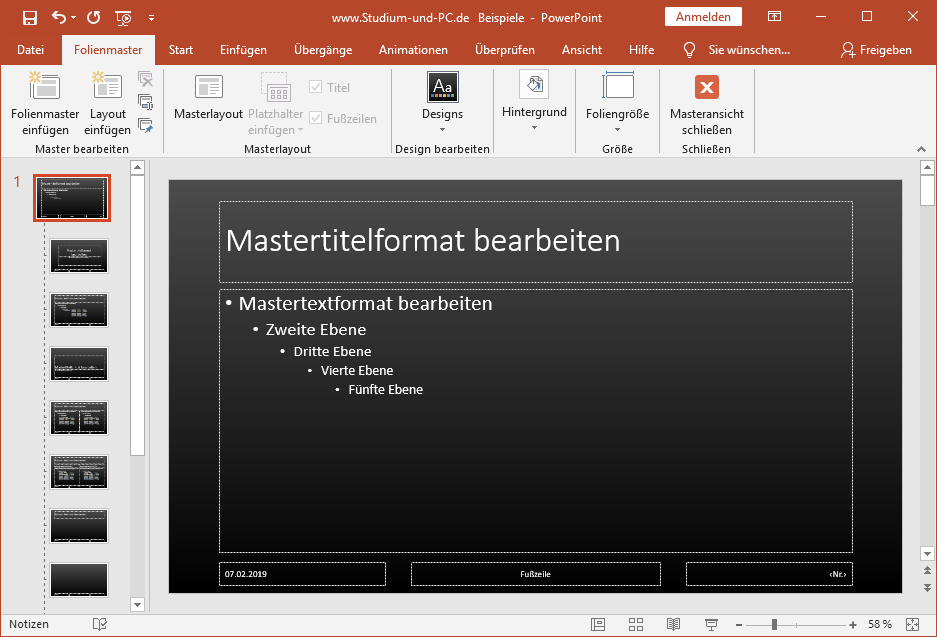Save the presentation via Quick Access
Screen dimensions: 937x637
(30, 18)
